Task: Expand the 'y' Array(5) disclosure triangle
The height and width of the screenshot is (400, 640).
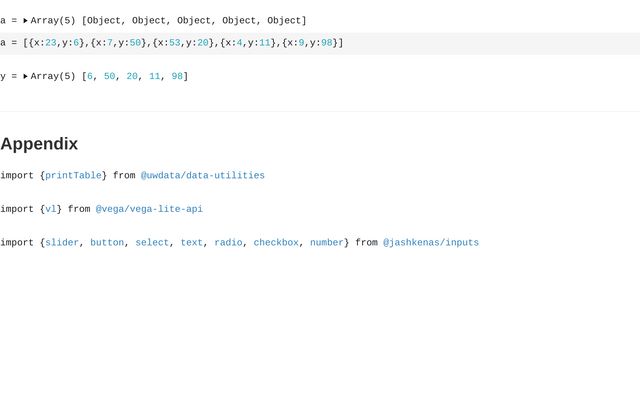Action: click(25, 76)
